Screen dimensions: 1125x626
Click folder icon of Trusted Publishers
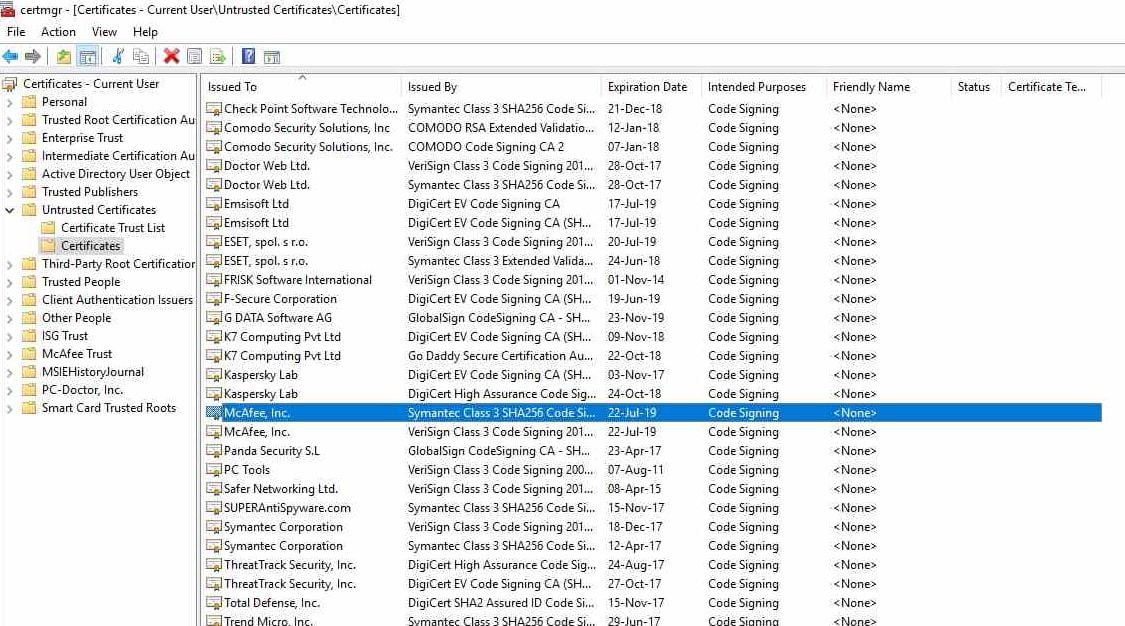(29, 191)
